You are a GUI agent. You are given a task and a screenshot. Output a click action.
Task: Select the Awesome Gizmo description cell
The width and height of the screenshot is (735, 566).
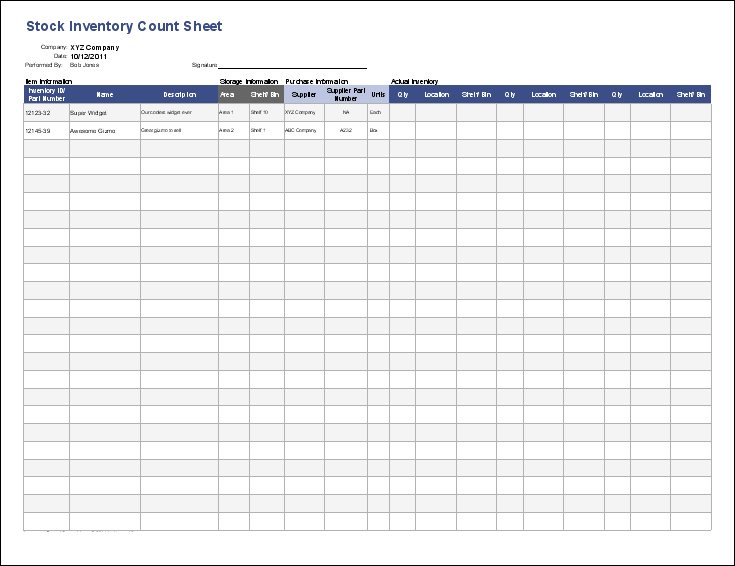[x=180, y=131]
